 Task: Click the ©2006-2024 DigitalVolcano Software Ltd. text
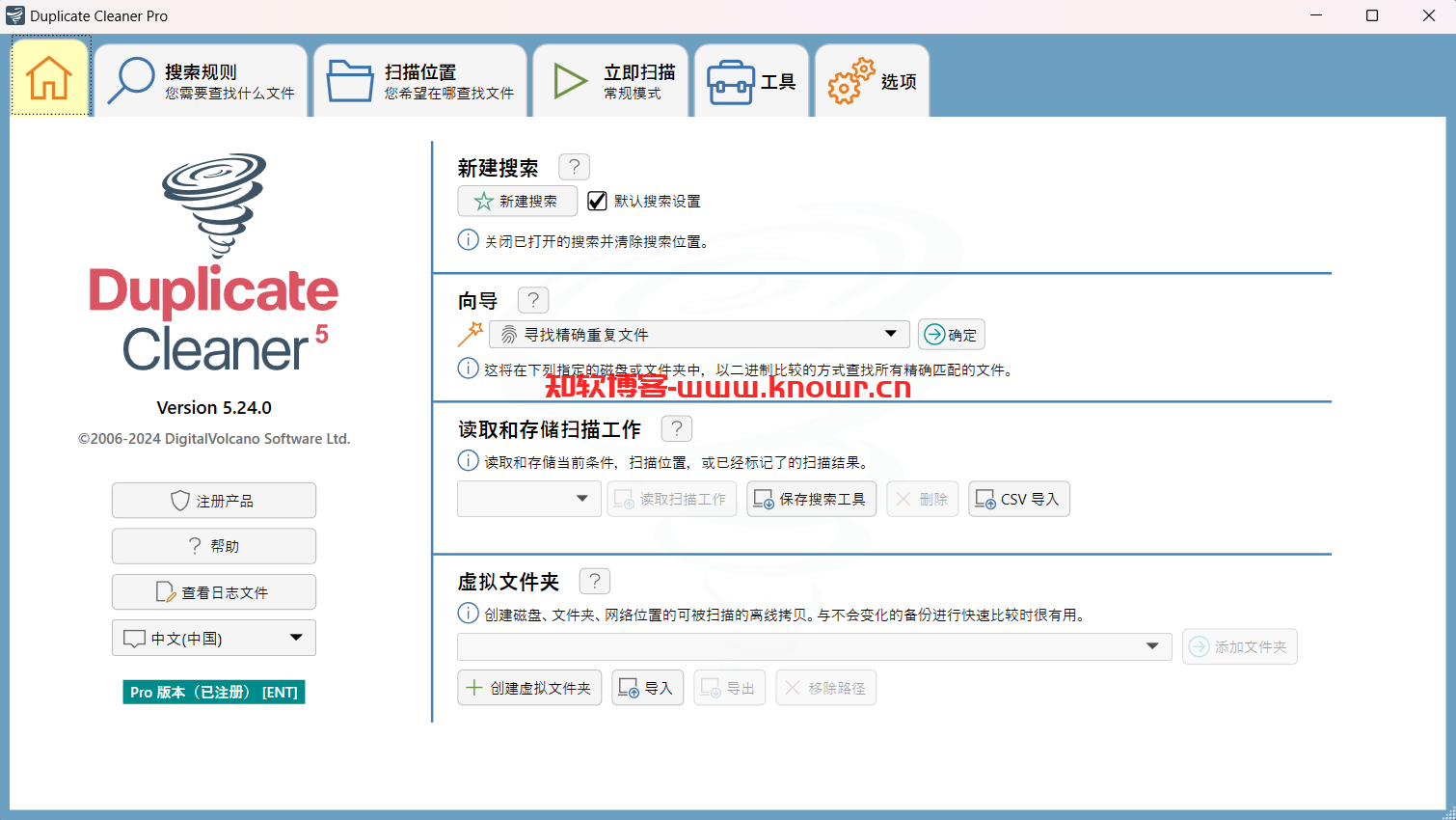pyautogui.click(x=214, y=438)
